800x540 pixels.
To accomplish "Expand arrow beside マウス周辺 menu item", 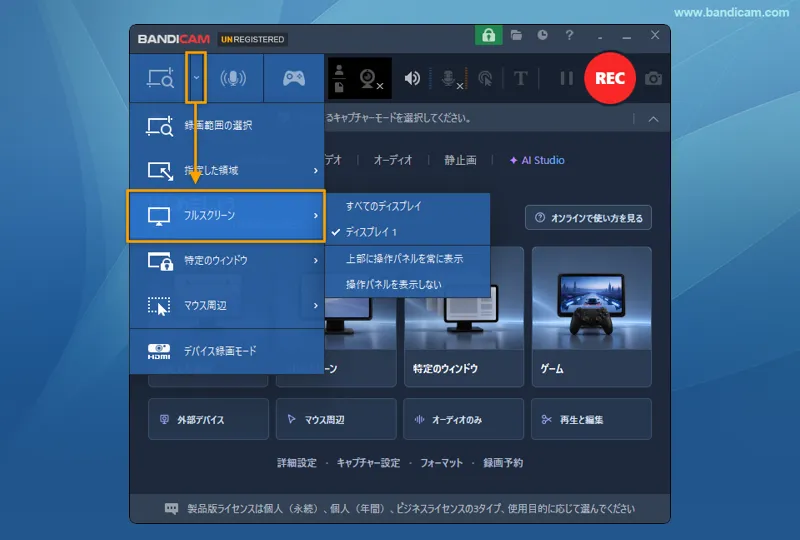I will pos(316,305).
